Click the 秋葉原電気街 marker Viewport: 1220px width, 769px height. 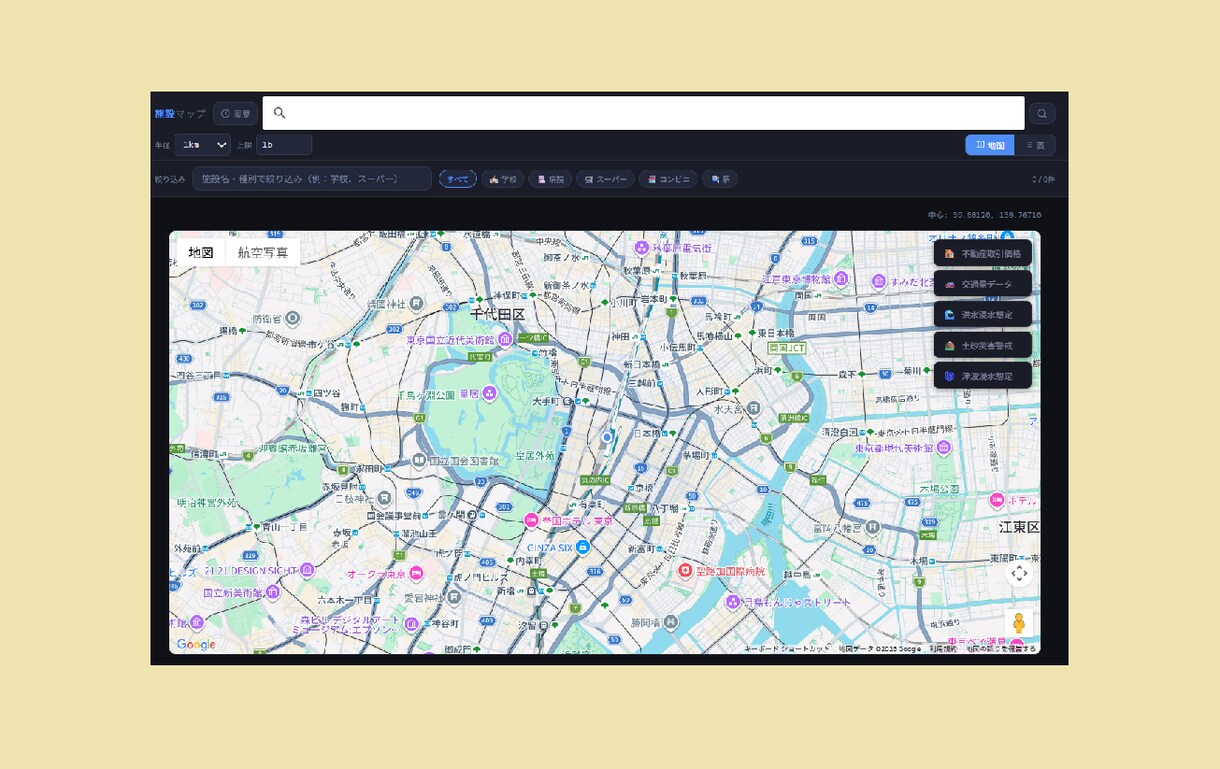tap(642, 246)
